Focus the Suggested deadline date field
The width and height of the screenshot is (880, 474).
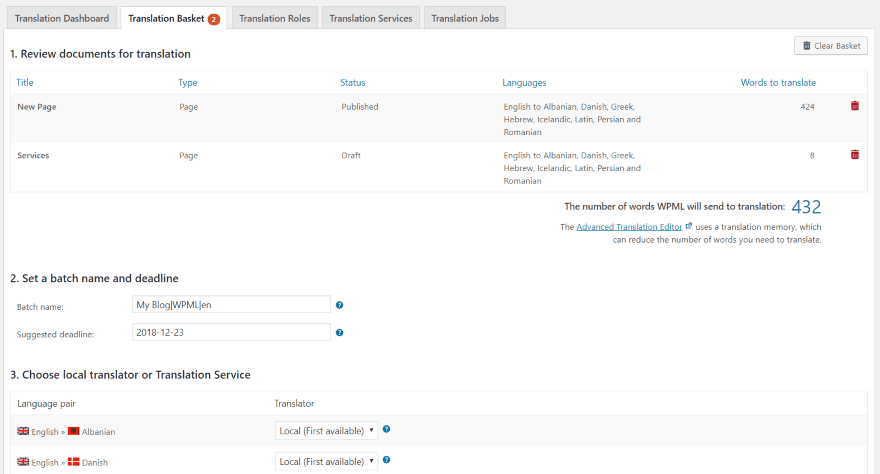[231, 332]
